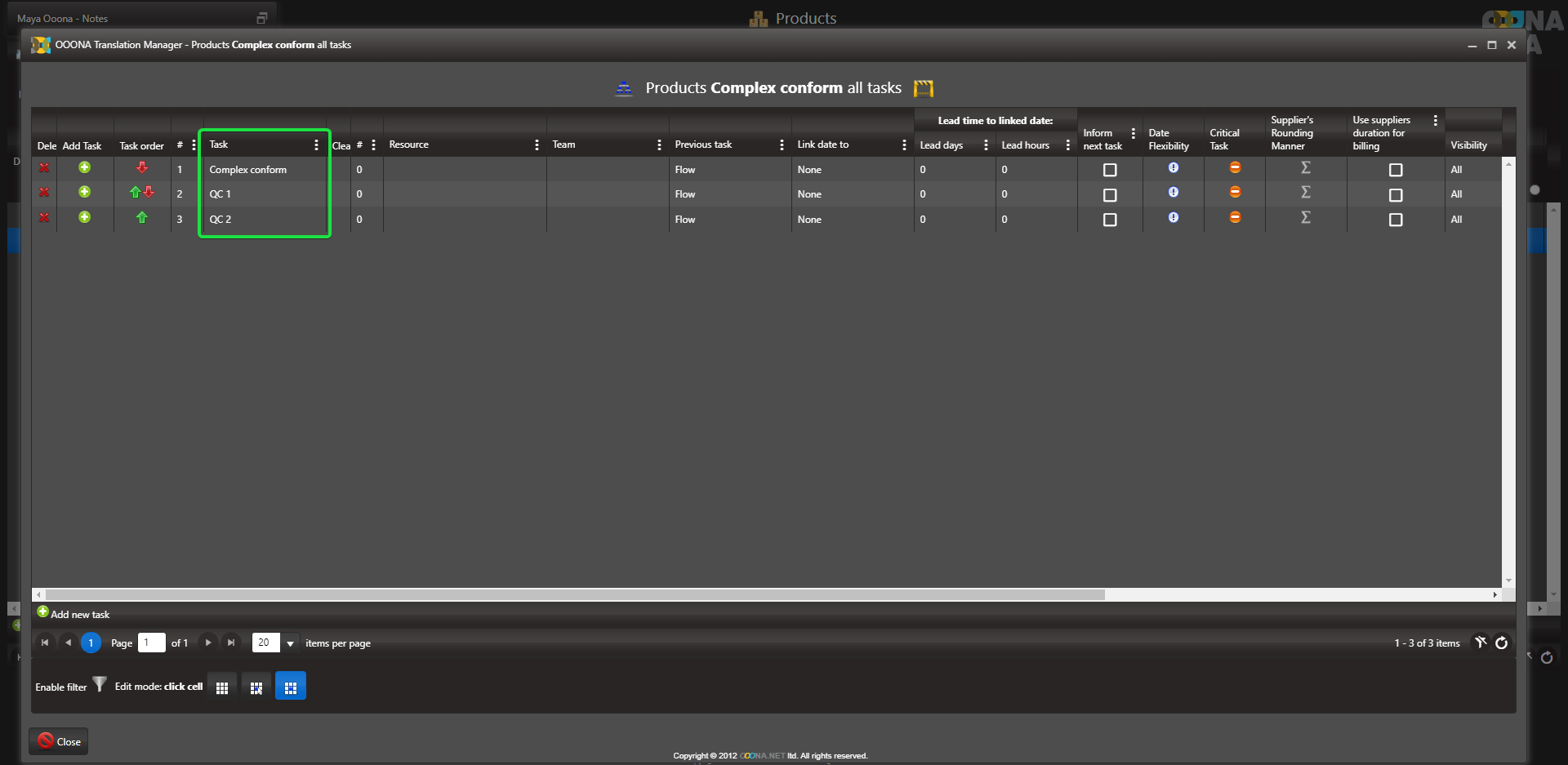Click Critical Task icon for Complex conform
The height and width of the screenshot is (765, 1568).
1235,168
